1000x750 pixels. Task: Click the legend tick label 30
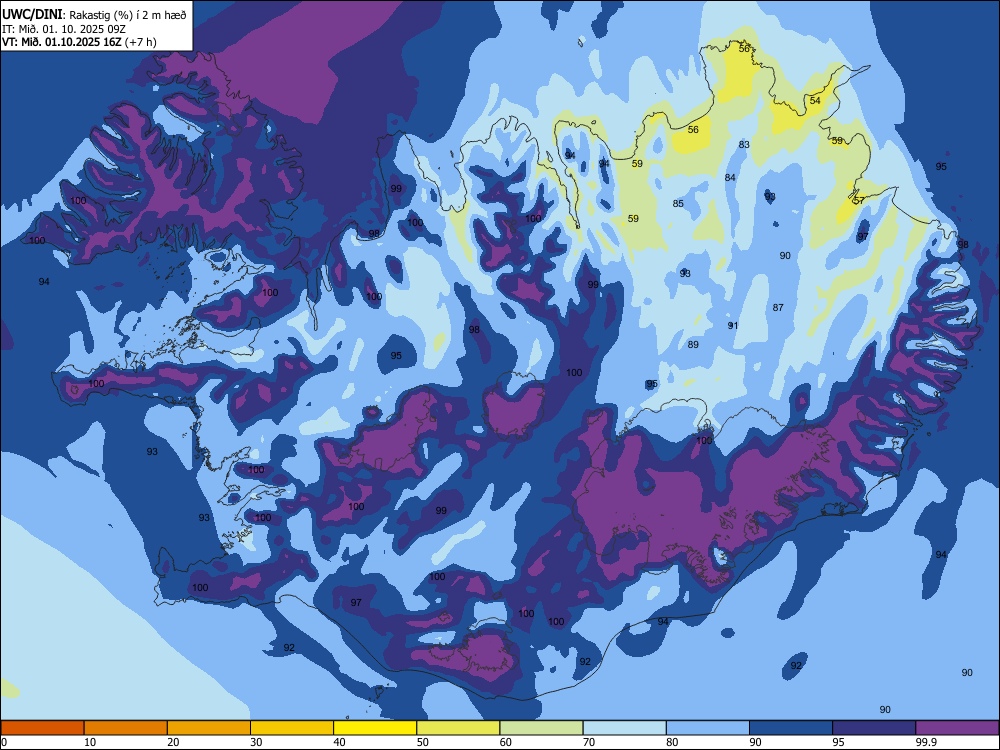pyautogui.click(x=256, y=742)
